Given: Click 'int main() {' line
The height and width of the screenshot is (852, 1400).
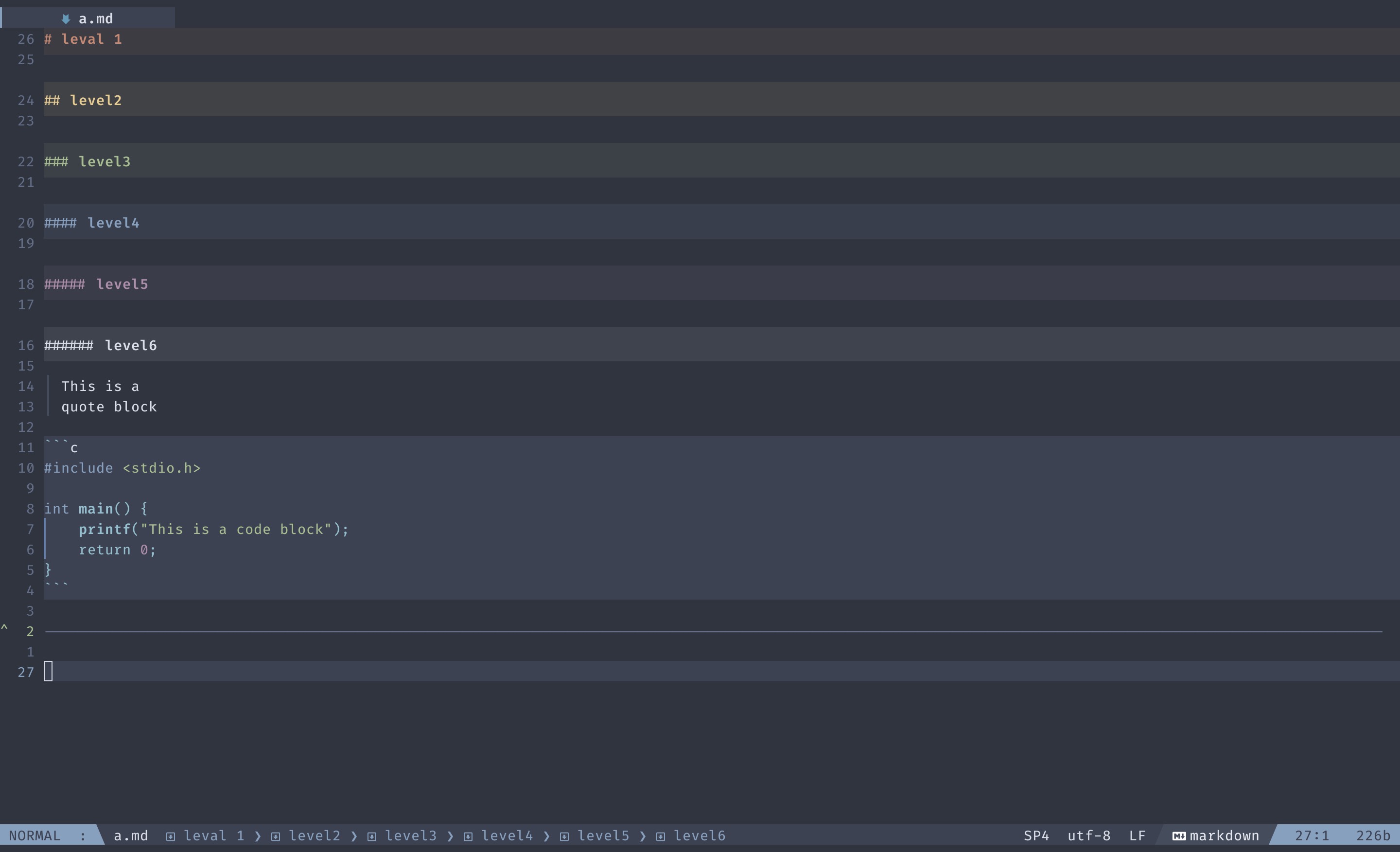Looking at the screenshot, I should 96,509.
